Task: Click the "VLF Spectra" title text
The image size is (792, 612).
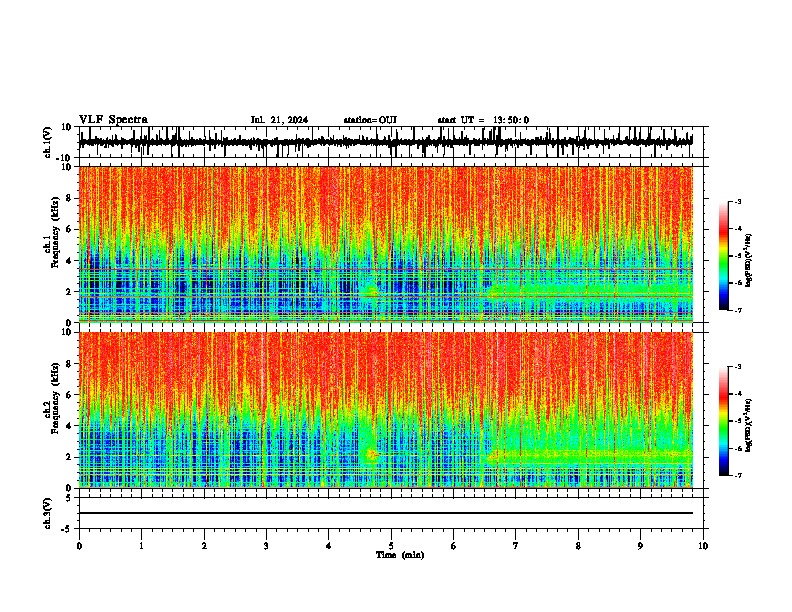Action: click(113, 120)
